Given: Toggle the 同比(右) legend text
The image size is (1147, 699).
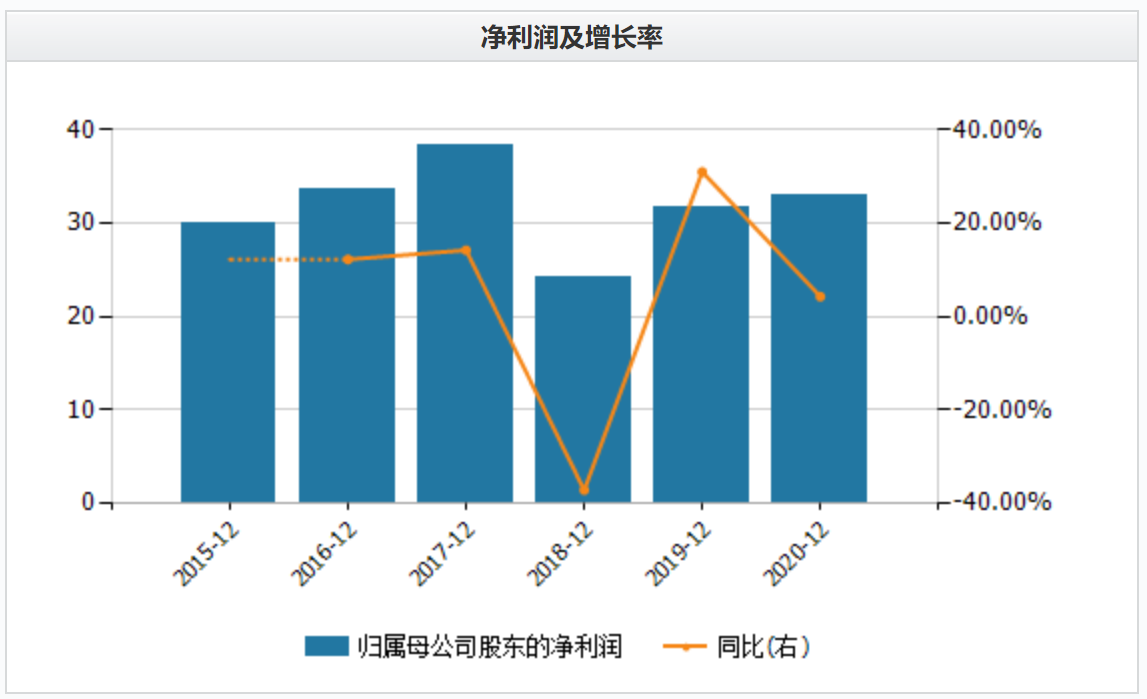Looking at the screenshot, I should click(x=762, y=647).
